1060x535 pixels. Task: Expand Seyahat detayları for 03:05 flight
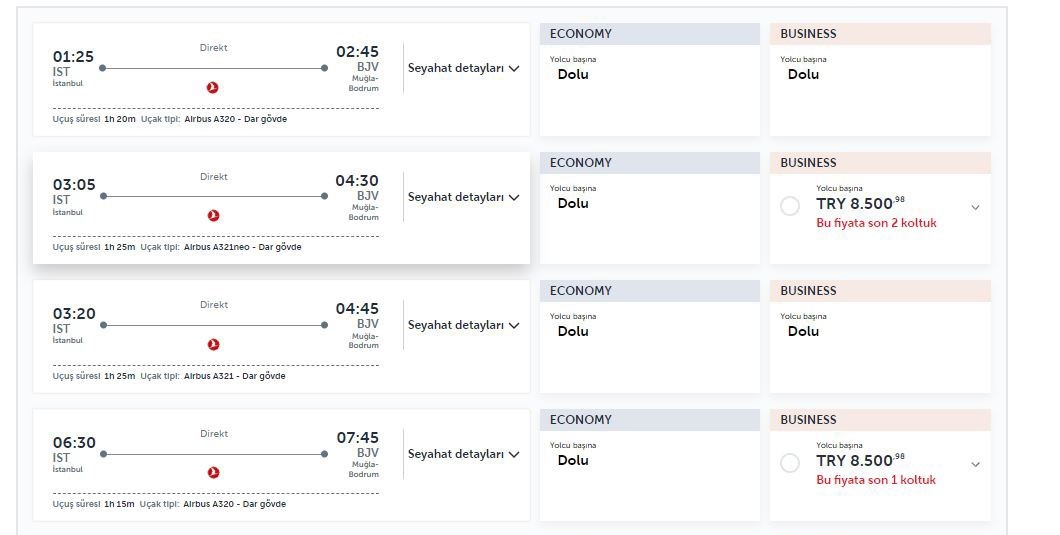464,197
